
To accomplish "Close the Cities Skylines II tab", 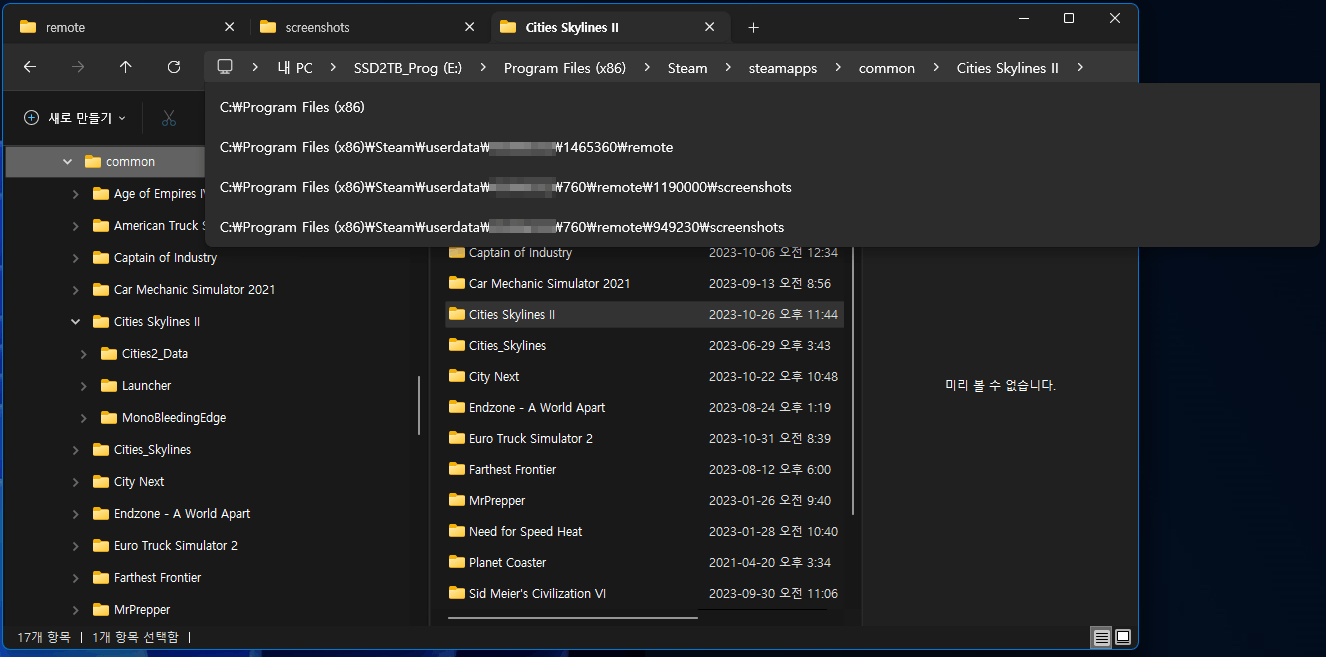I will pyautogui.click(x=709, y=27).
